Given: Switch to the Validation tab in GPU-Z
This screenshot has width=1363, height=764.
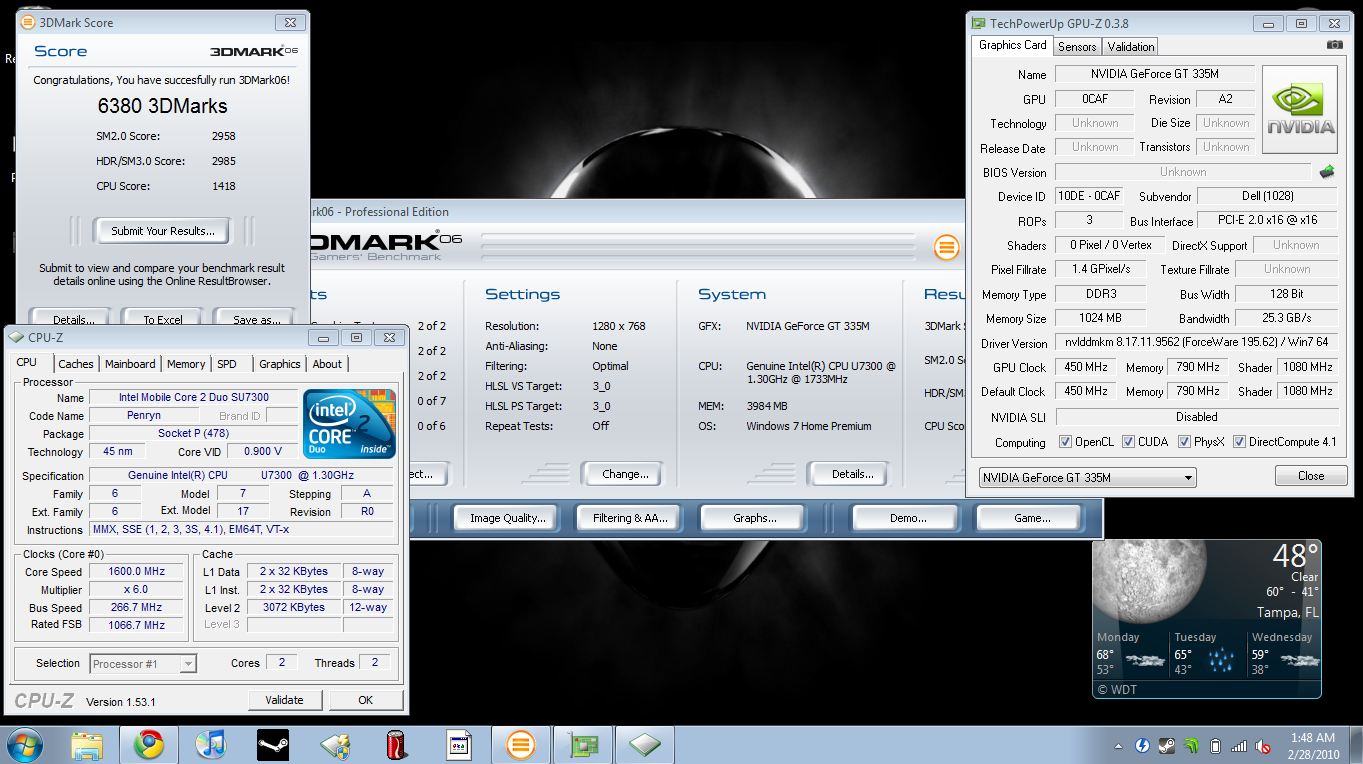Looking at the screenshot, I should click(1131, 46).
